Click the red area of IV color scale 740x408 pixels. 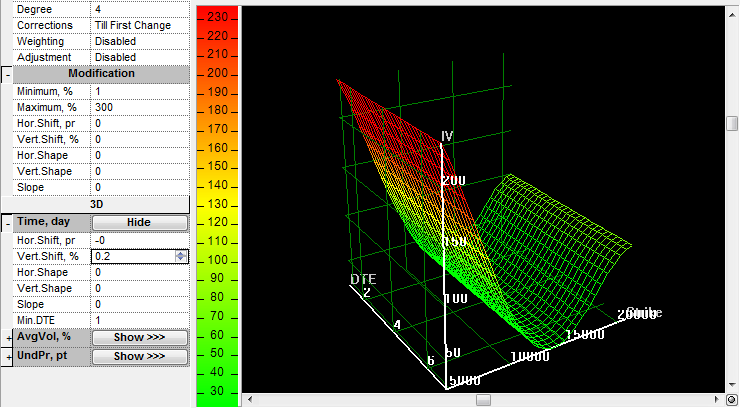pos(216,30)
